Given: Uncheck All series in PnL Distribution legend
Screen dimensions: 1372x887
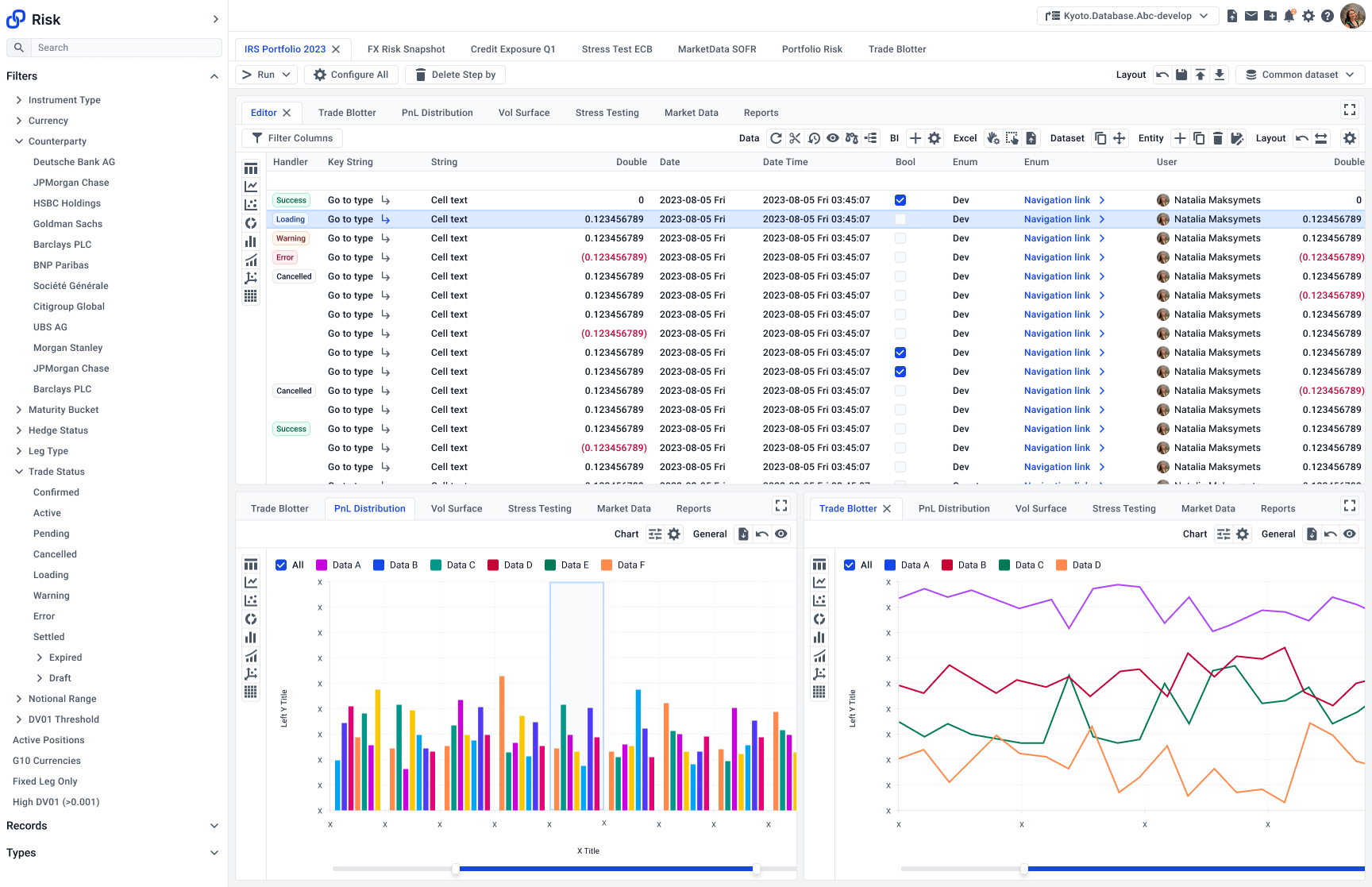Looking at the screenshot, I should coord(281,565).
